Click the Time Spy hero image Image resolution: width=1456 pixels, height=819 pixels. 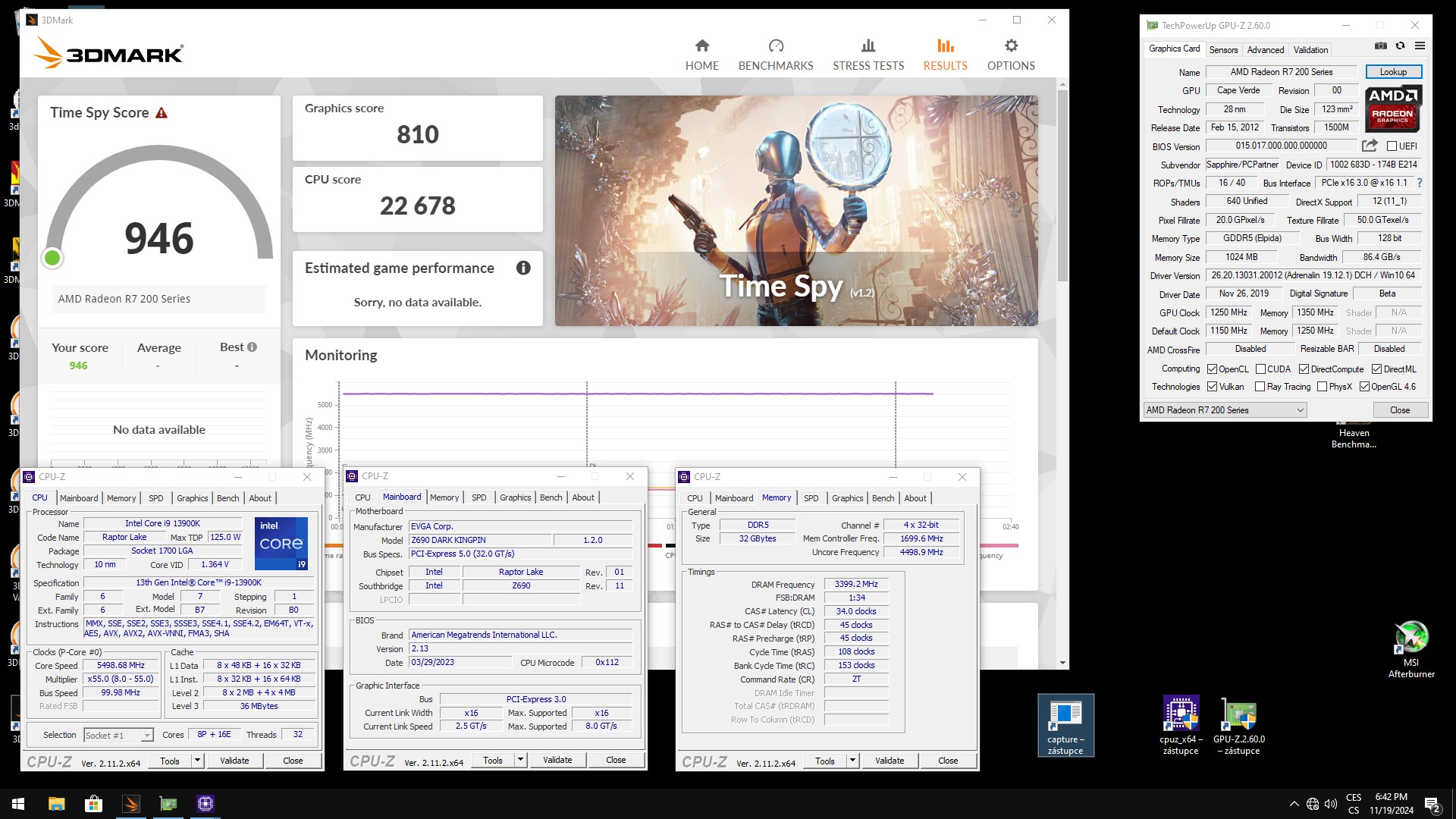point(796,211)
